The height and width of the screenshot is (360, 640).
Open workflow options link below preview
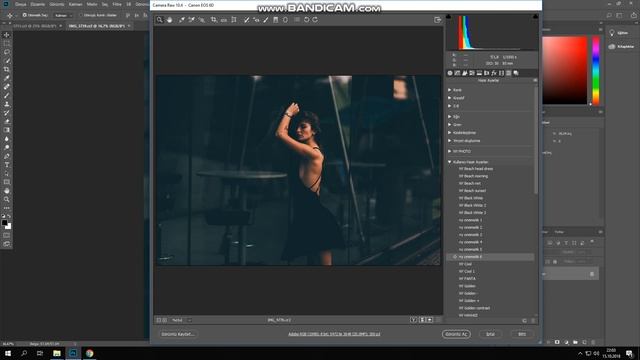pyautogui.click(x=334, y=334)
